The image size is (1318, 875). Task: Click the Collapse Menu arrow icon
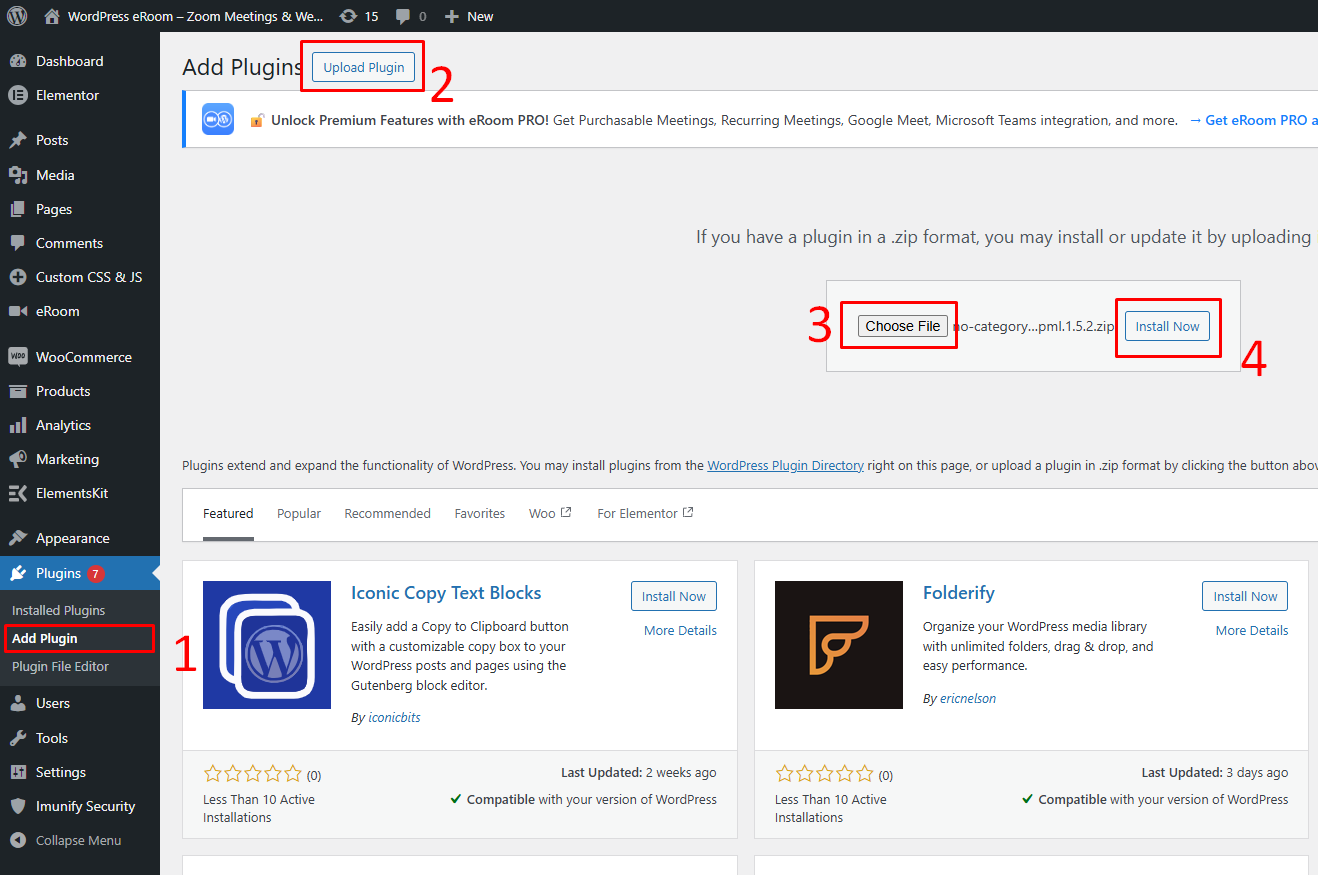[18, 840]
